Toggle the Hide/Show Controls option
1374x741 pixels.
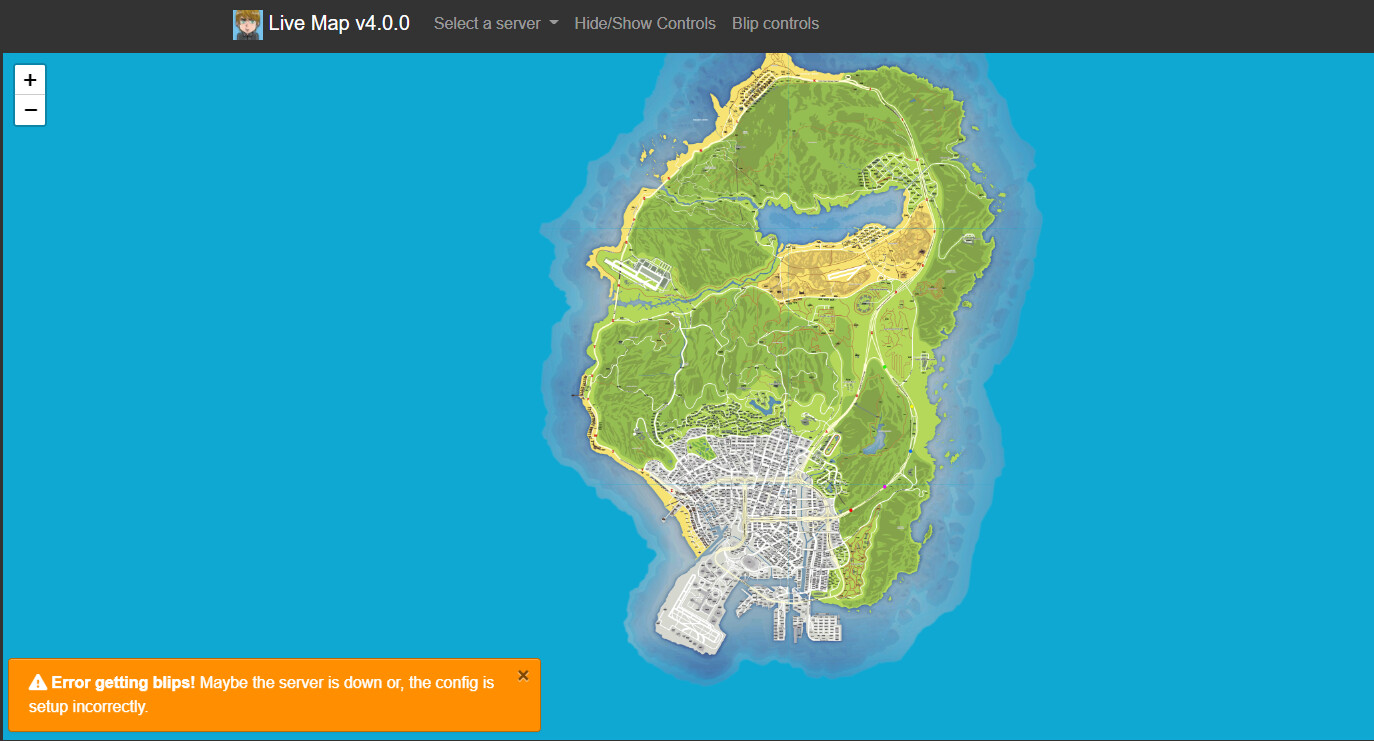click(x=645, y=24)
